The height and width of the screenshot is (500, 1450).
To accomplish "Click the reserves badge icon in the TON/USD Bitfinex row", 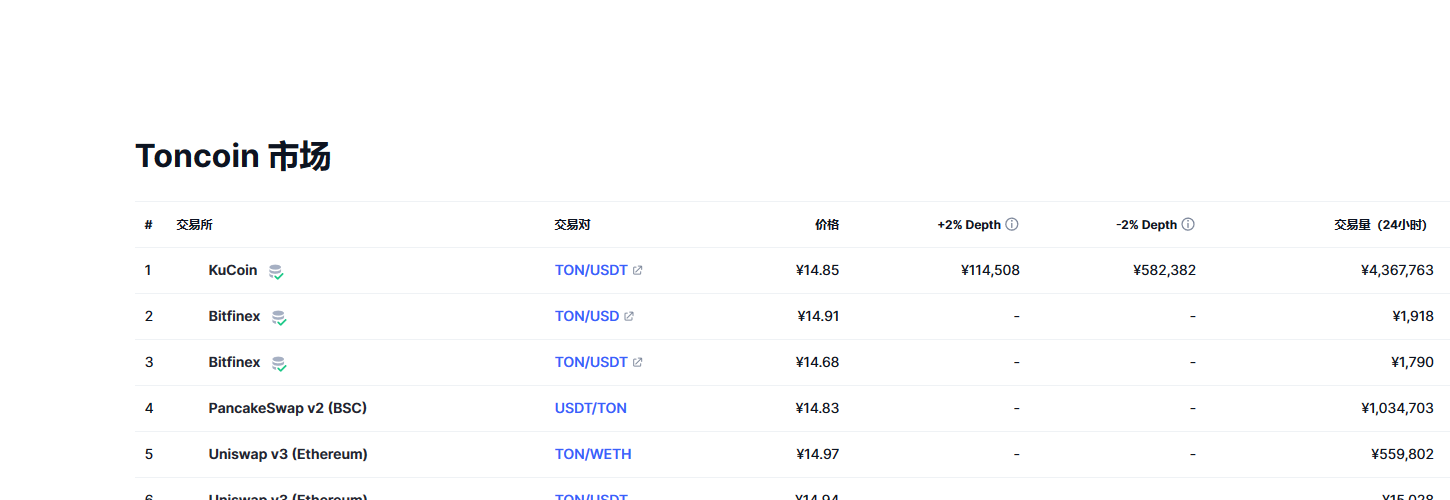I will click(279, 317).
